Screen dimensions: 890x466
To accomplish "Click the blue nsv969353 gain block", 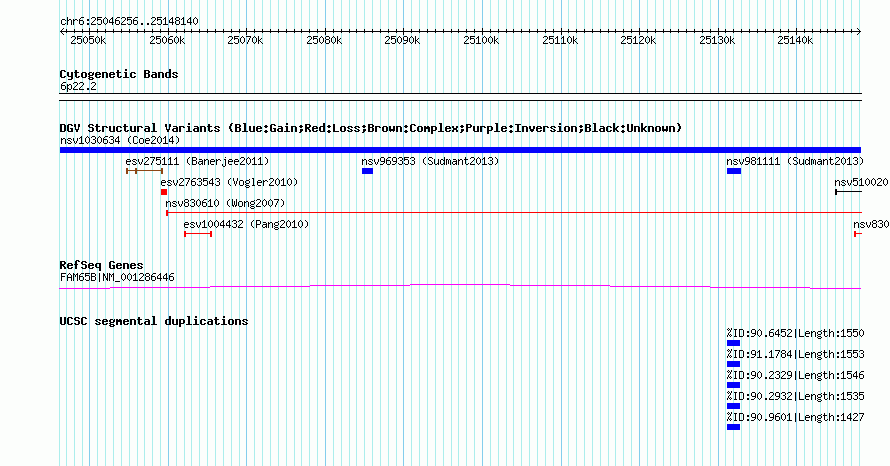I will [x=367, y=171].
